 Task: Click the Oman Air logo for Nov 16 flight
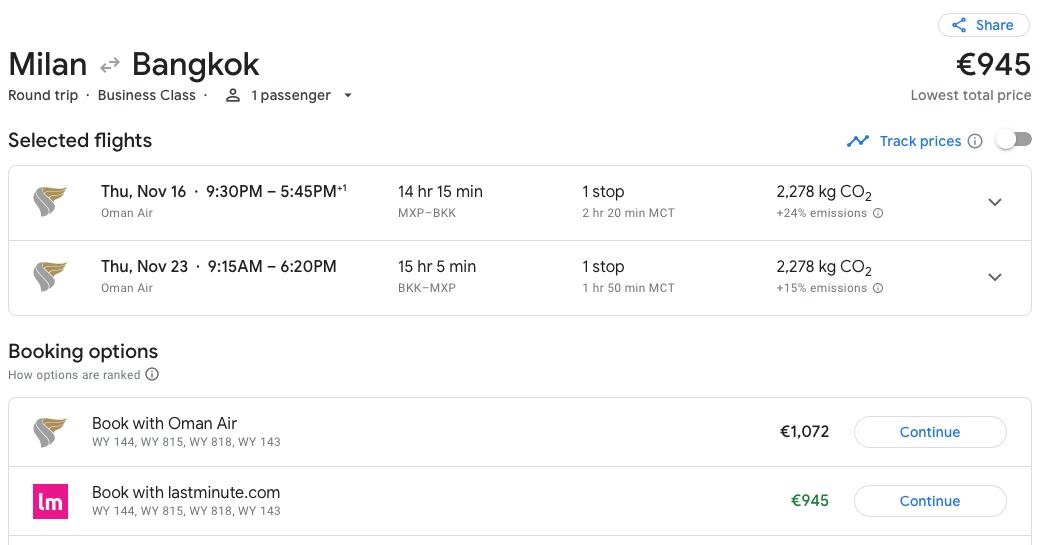point(51,201)
